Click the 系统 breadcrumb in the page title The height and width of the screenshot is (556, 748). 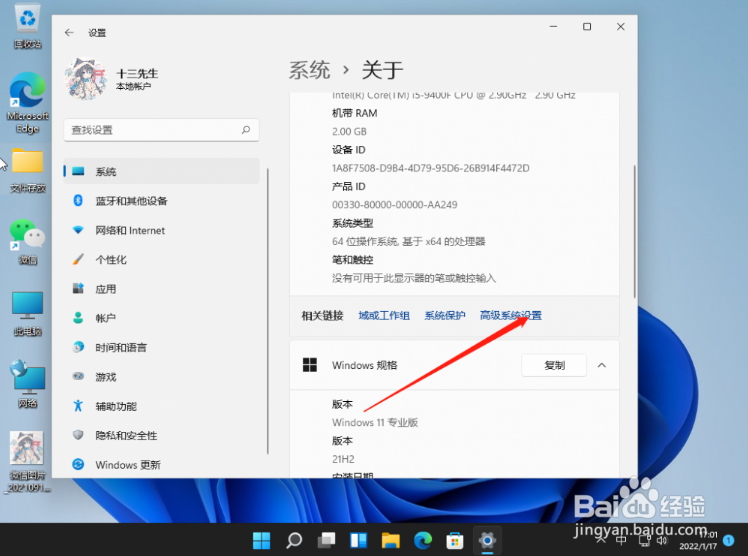click(x=309, y=70)
